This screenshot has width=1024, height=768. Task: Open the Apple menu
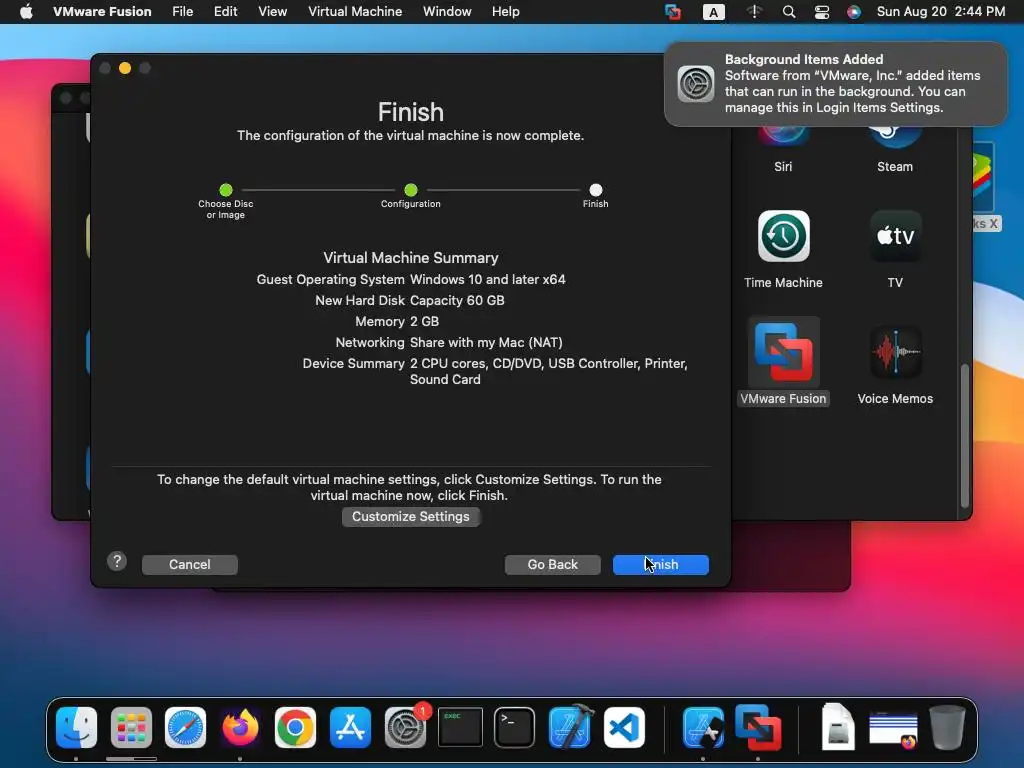(26, 12)
